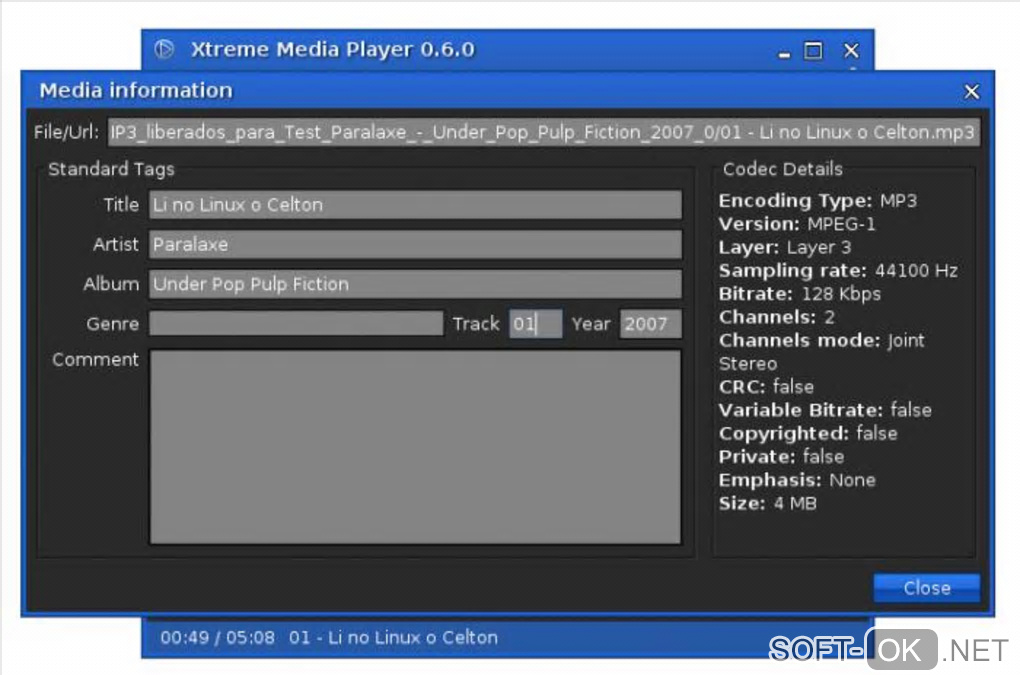Click the 'Layer: Layer 3' text

tap(785, 247)
